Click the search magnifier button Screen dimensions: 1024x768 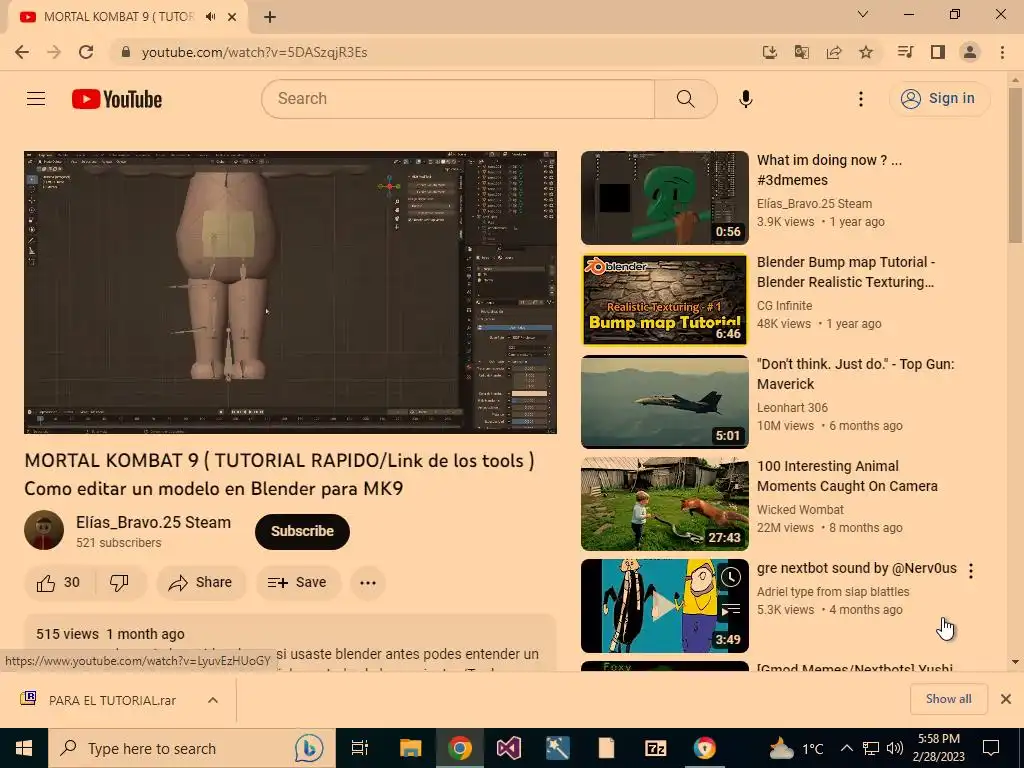[x=686, y=99]
